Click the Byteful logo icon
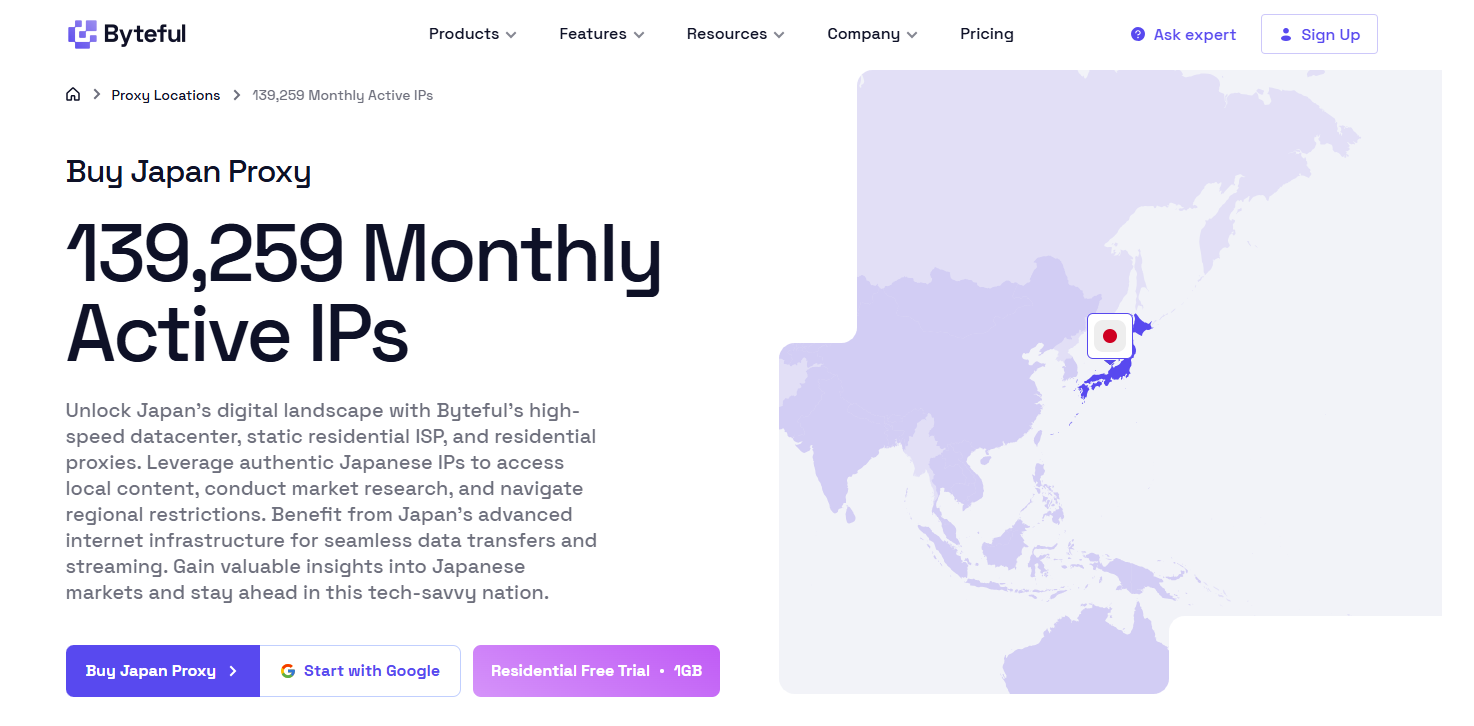1474x726 pixels. click(82, 34)
